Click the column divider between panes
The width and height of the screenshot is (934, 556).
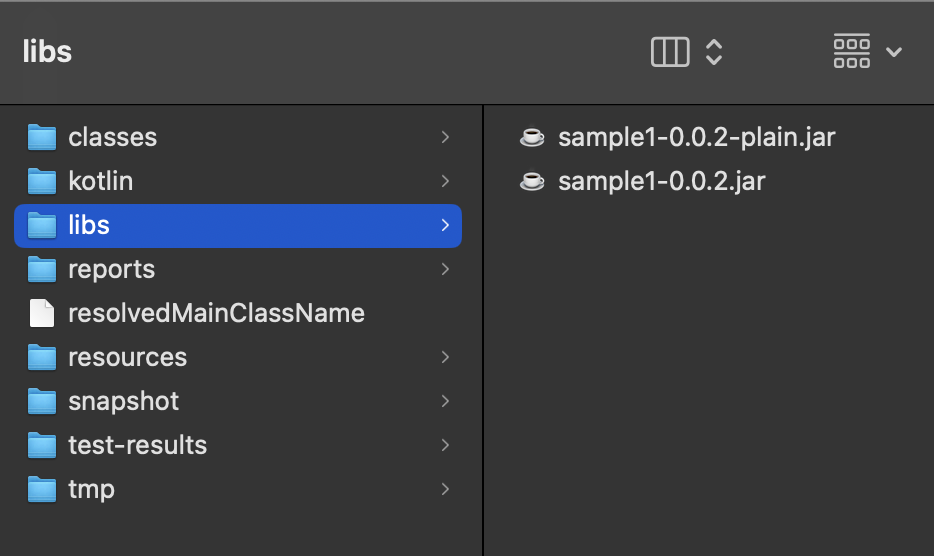(x=483, y=330)
